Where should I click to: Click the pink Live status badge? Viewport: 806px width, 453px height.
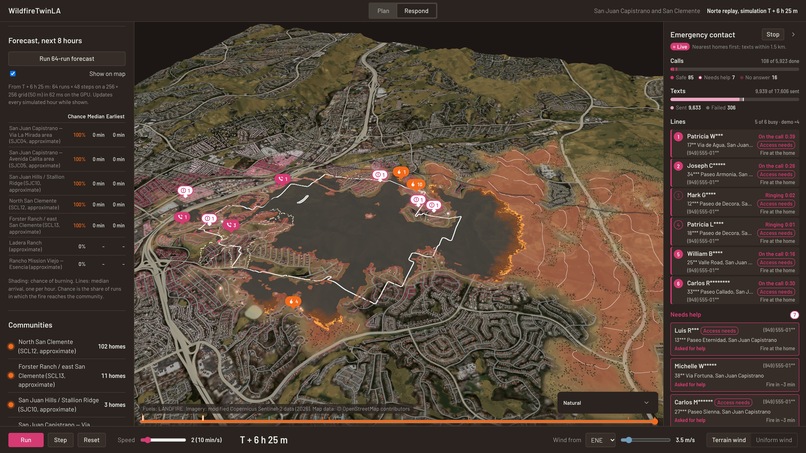click(680, 47)
